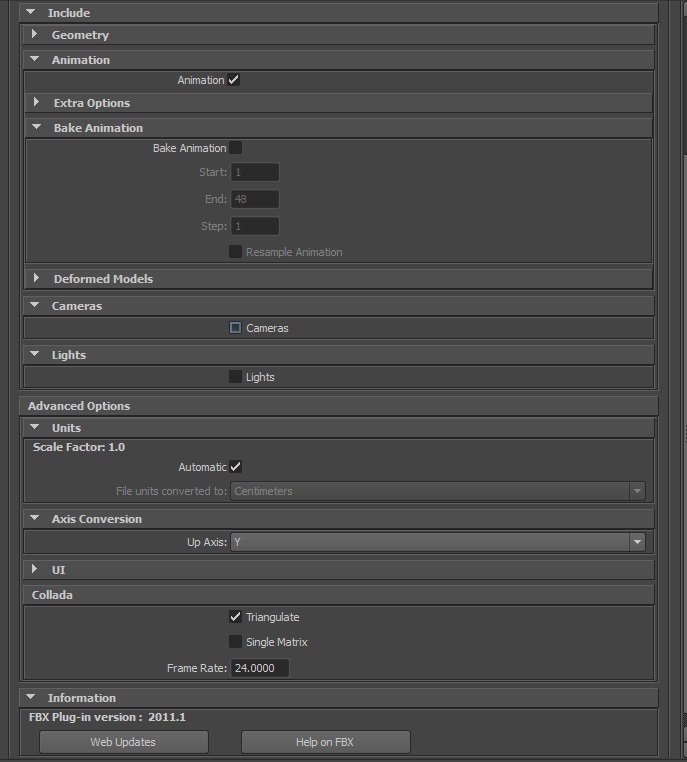Collapse the Include section
The width and height of the screenshot is (687, 762).
(x=29, y=13)
